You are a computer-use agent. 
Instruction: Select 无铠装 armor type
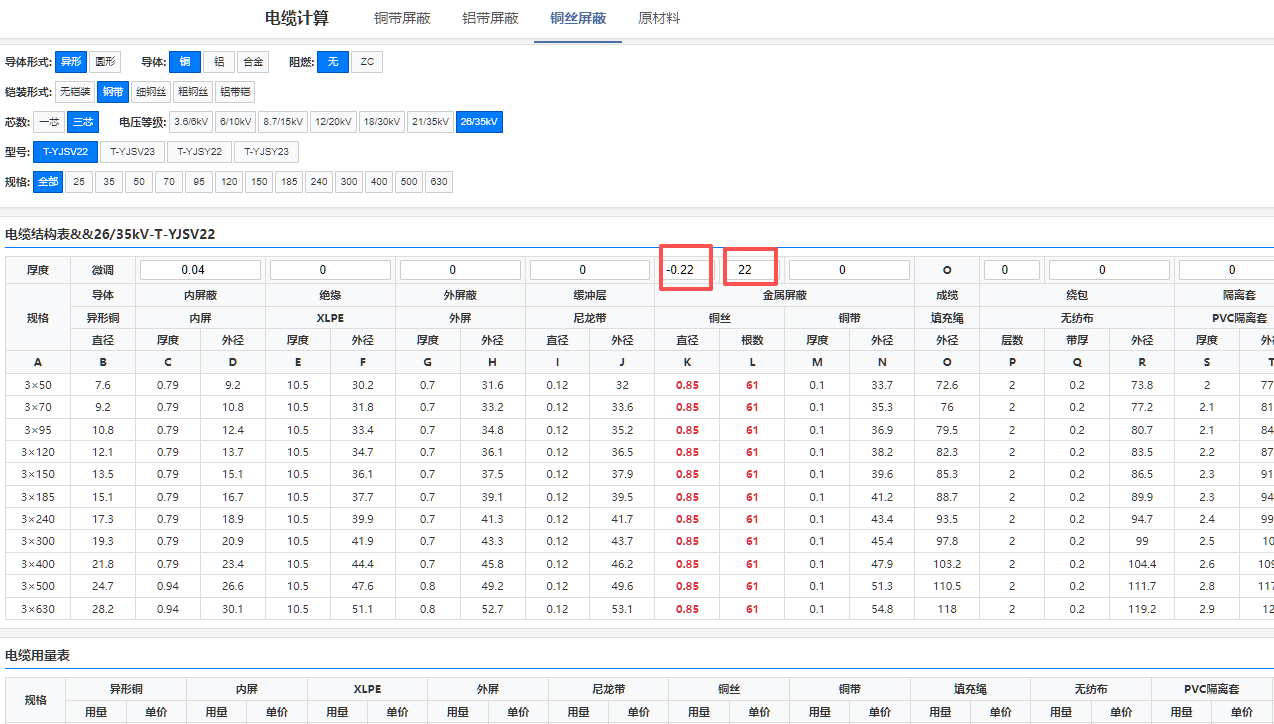pos(74,92)
